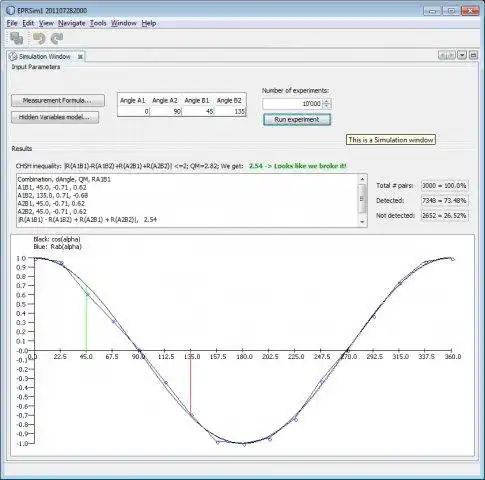Click the 'Black: cos(alpha)' legend text

pyautogui.click(x=57, y=239)
